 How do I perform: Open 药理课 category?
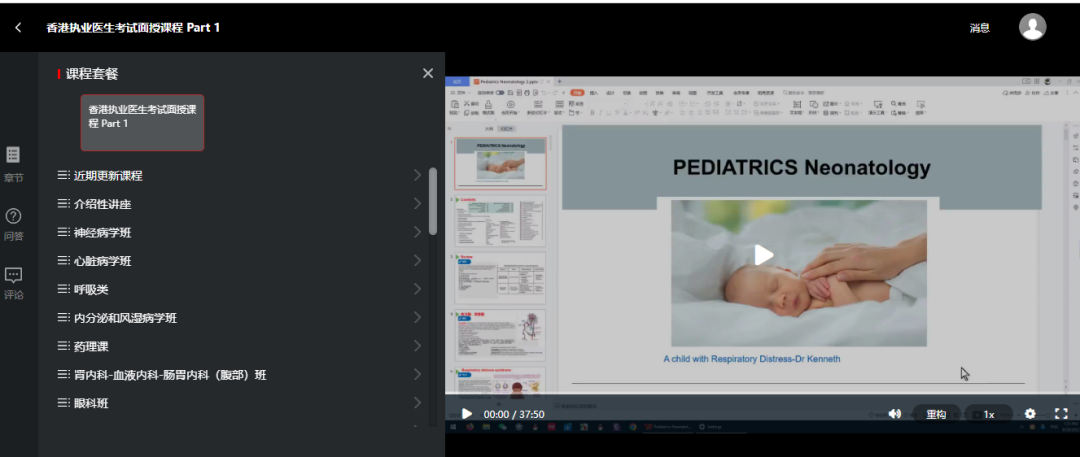pos(240,347)
